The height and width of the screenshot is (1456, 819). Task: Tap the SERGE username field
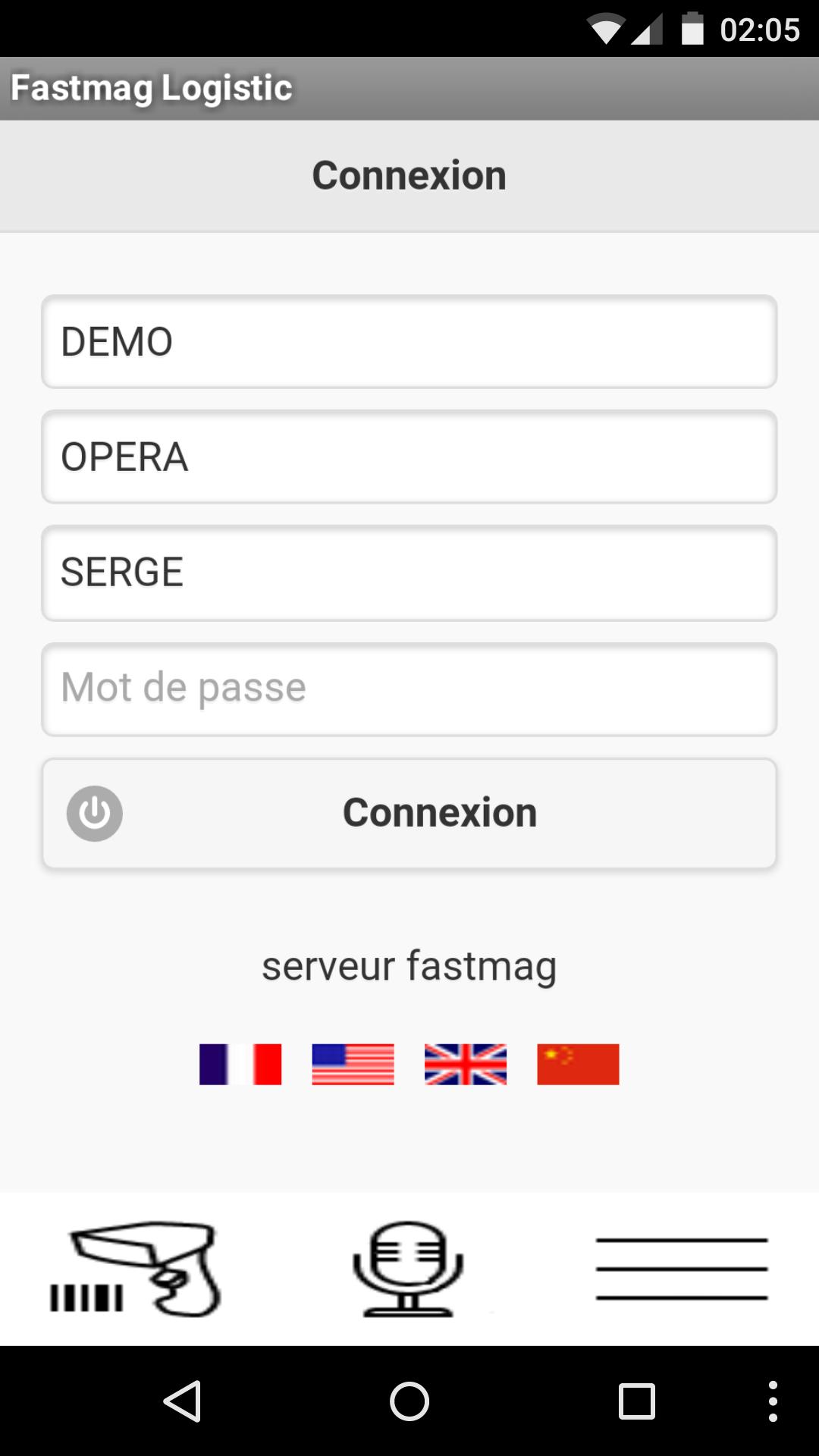click(409, 573)
